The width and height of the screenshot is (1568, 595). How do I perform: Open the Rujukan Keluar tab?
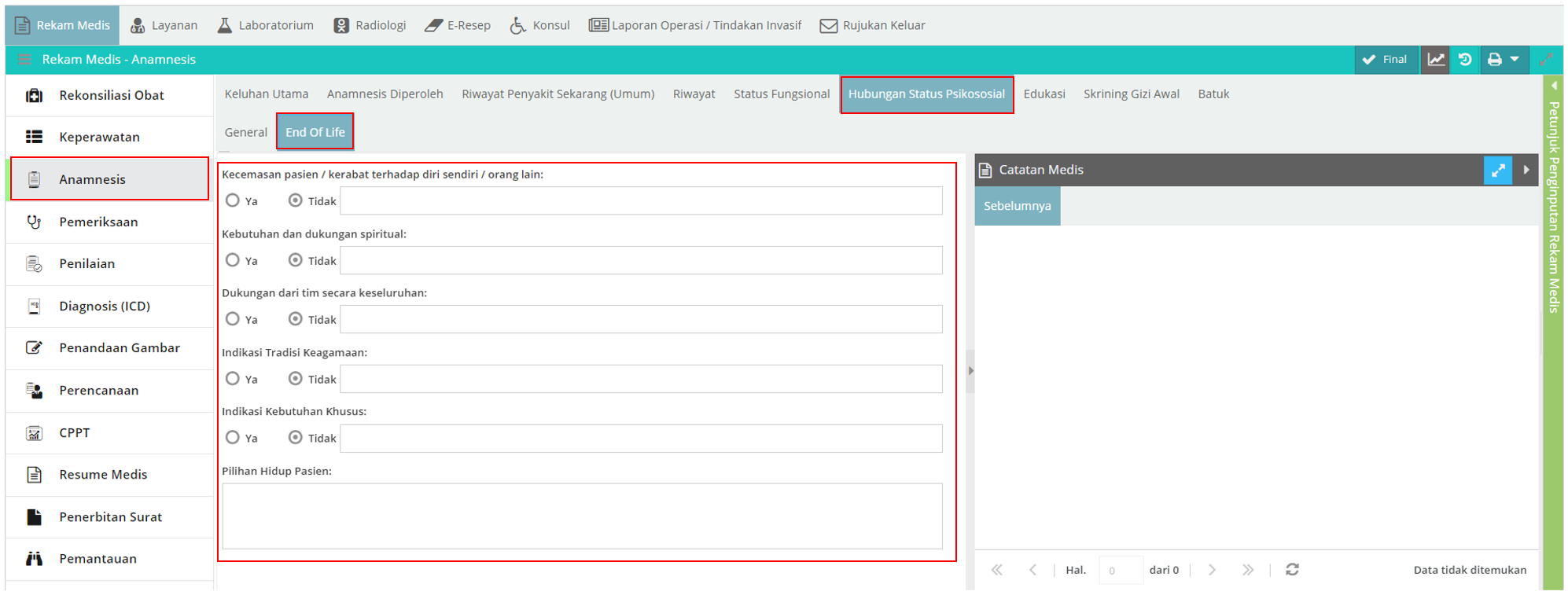(873, 25)
